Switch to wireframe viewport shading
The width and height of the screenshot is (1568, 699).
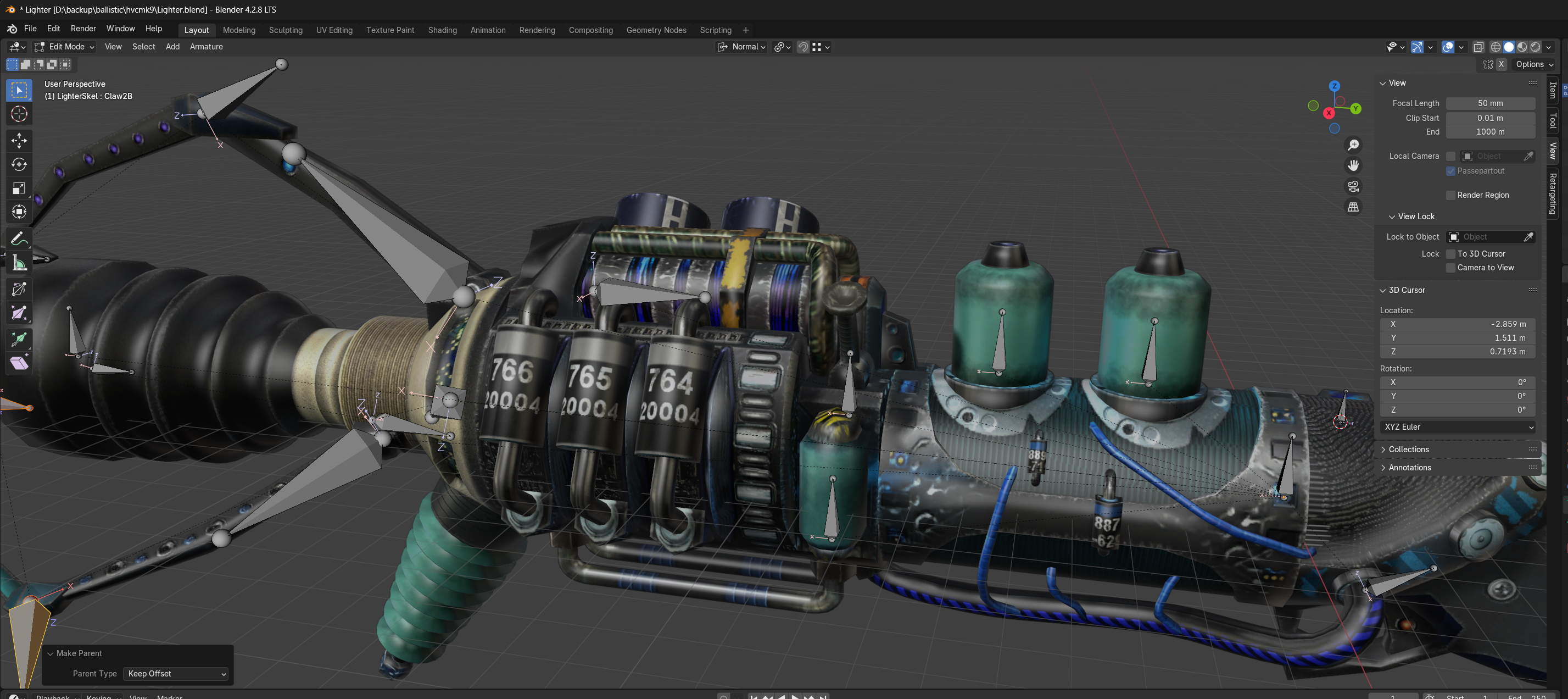[1496, 47]
